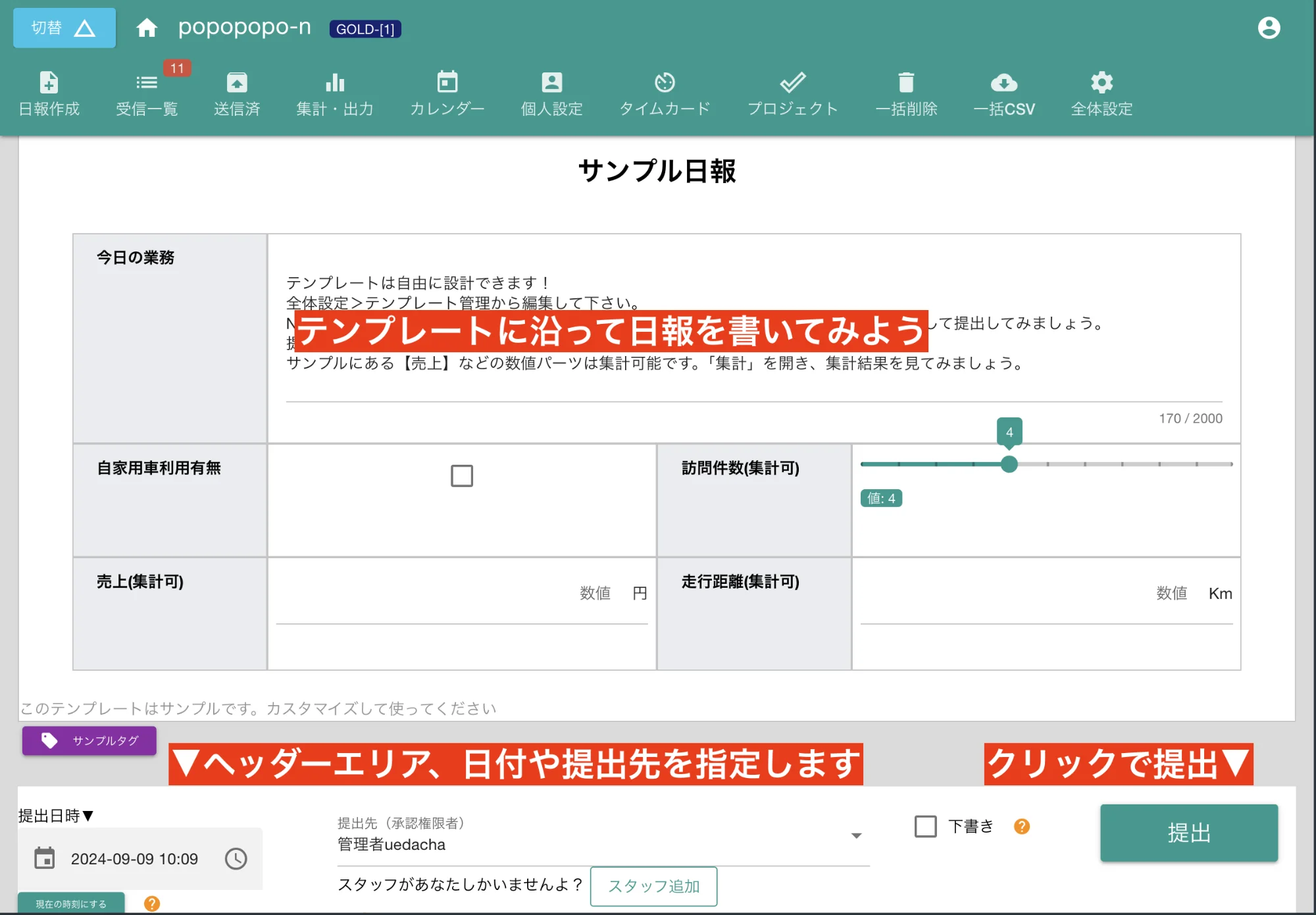Open the home icon in the header
Image resolution: width=1316 pixels, height=915 pixels.
click(147, 28)
